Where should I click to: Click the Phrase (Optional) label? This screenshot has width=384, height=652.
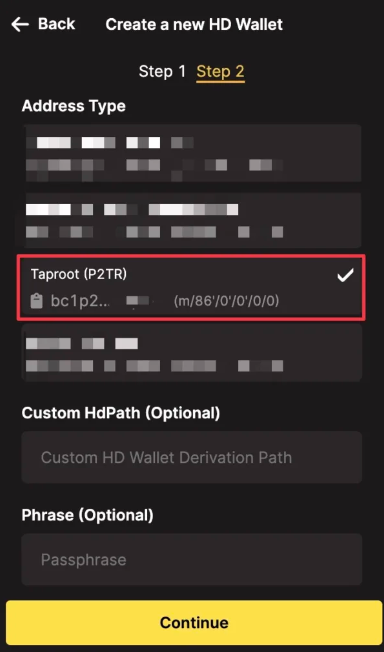coord(87,515)
